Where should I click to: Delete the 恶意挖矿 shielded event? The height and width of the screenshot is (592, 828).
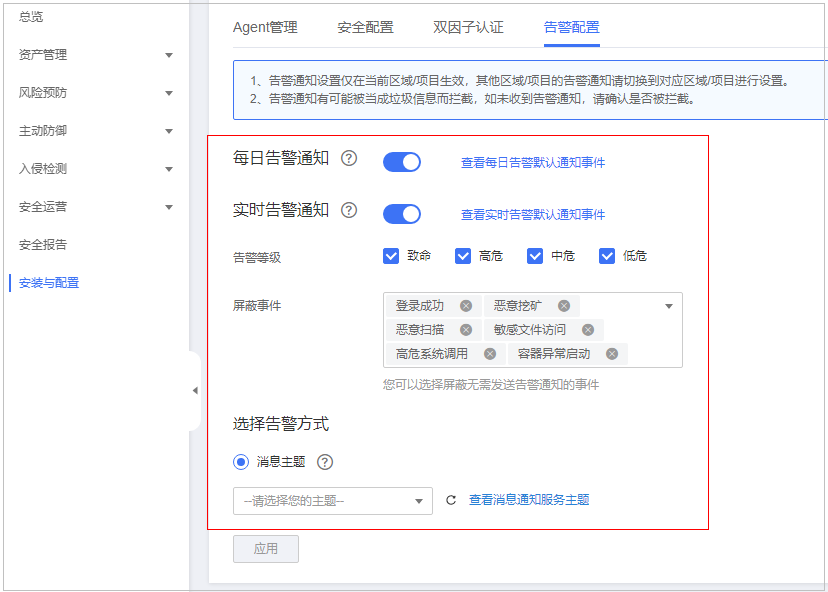coord(562,305)
